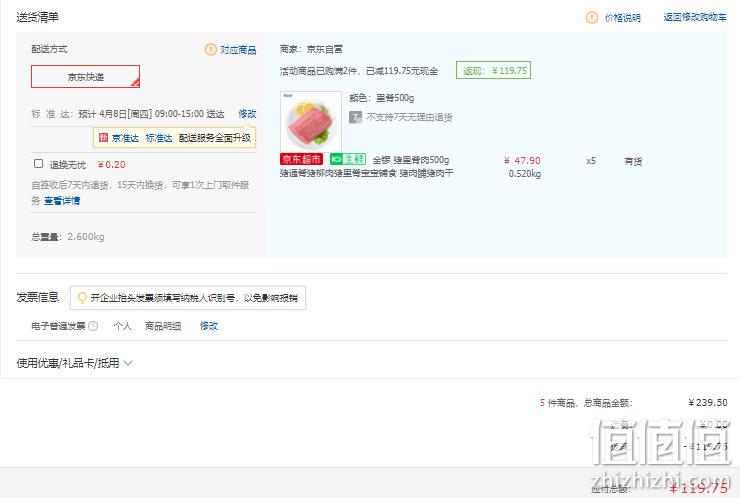
Task: Click the quantity text x5
Action: 591,161
